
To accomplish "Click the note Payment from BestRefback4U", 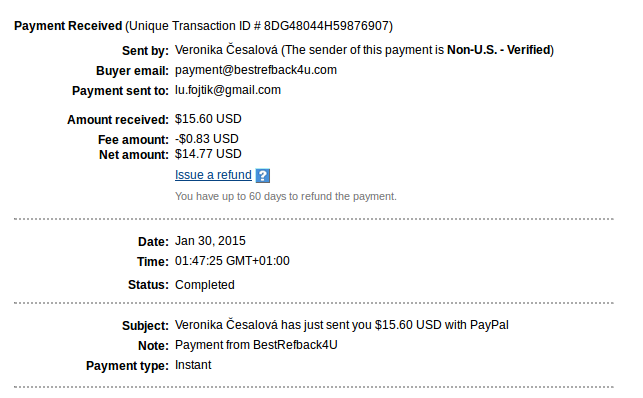I will coord(256,345).
